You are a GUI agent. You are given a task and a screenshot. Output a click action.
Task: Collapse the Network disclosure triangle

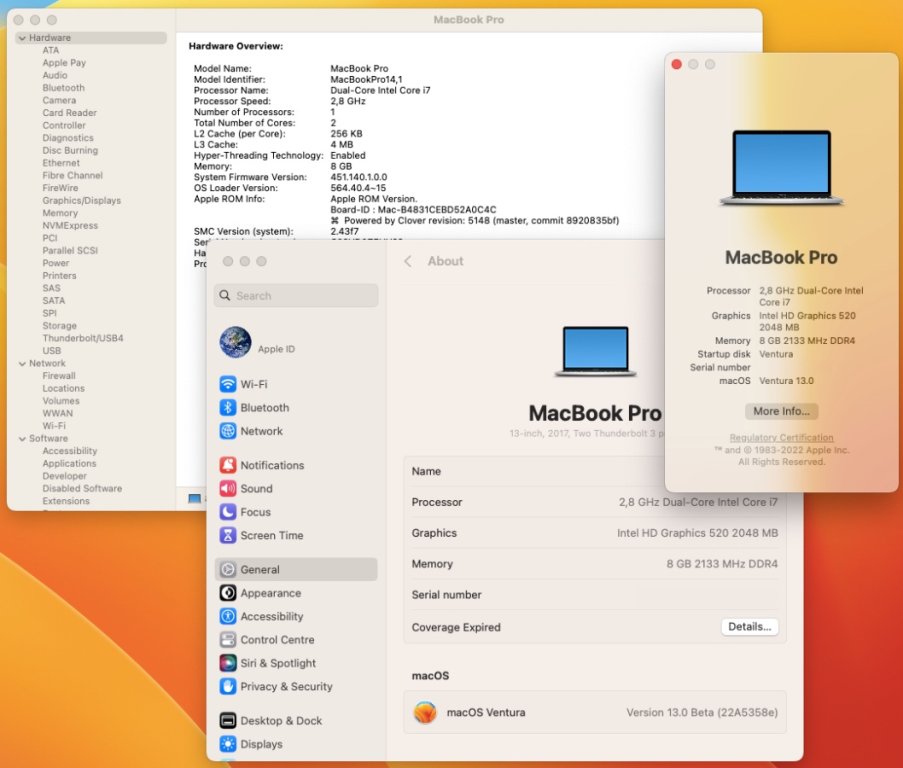click(20, 364)
